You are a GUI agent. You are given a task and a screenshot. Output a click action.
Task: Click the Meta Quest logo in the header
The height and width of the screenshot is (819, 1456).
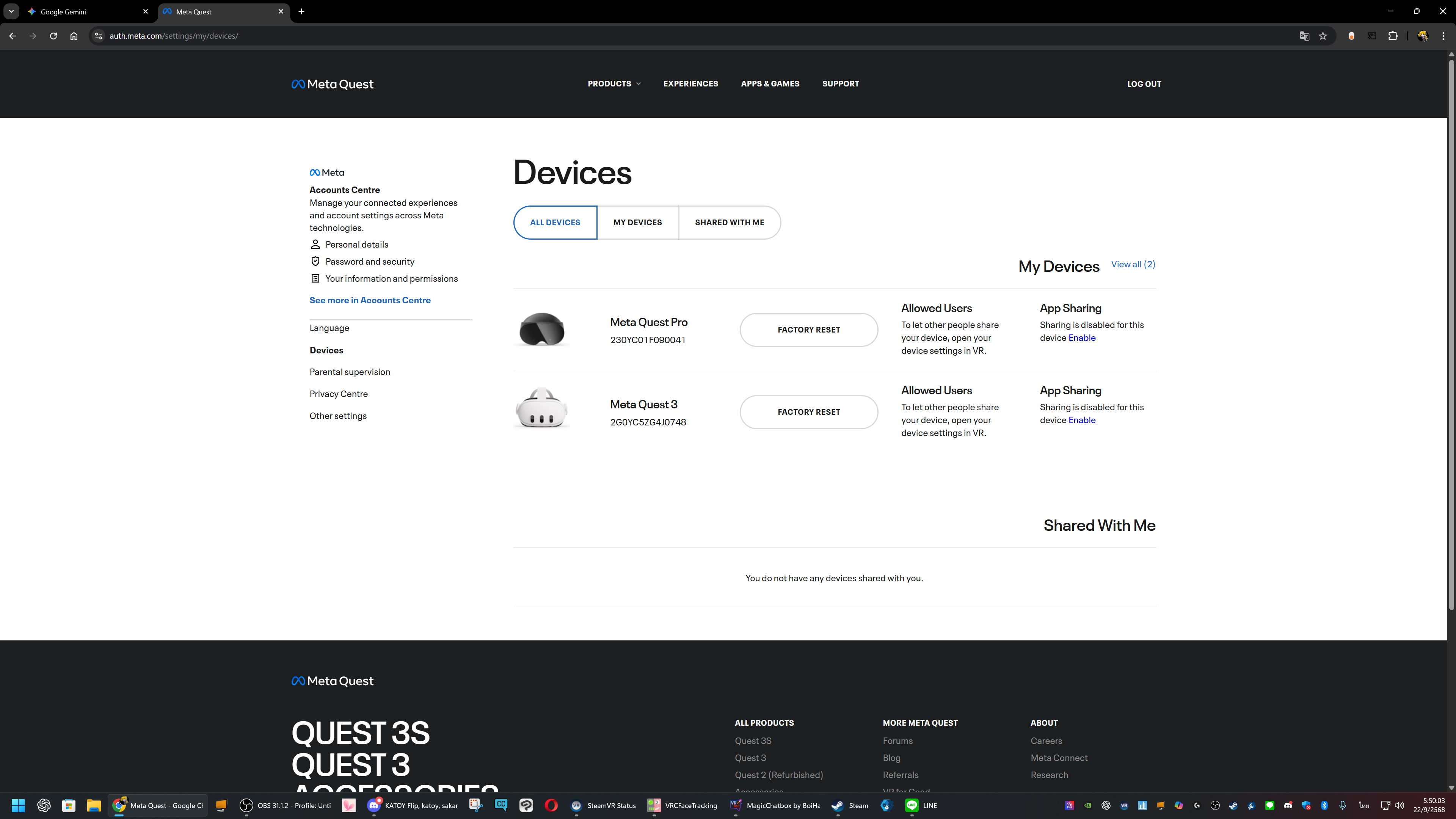[x=333, y=84]
